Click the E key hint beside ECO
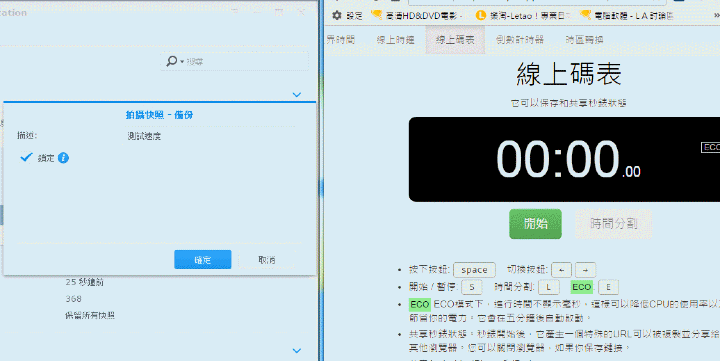 pos(608,287)
